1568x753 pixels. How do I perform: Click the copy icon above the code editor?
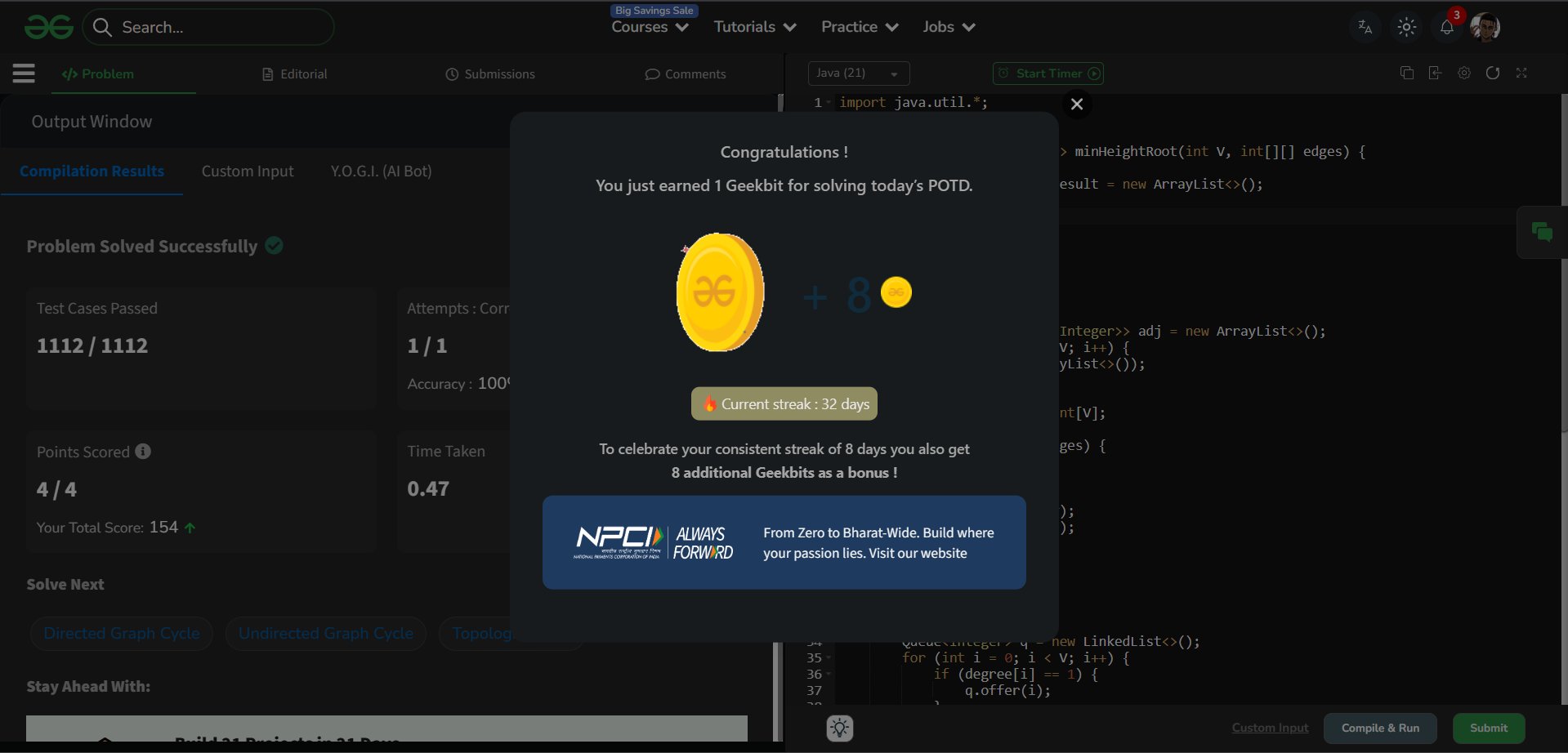[x=1406, y=73]
